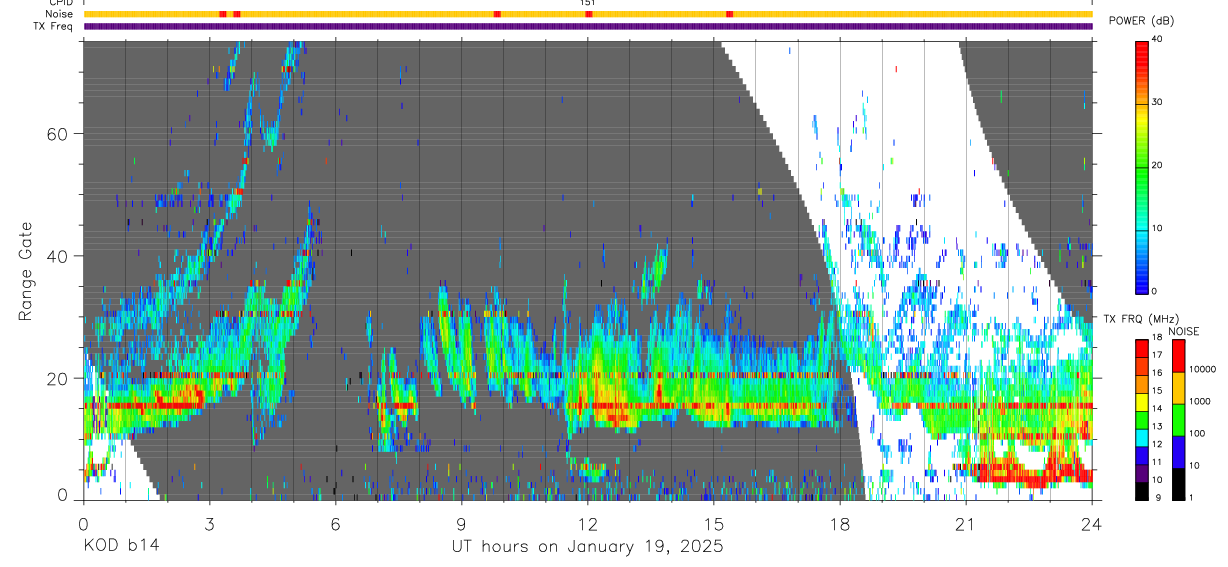Click the yellow Noise strip
The height and width of the screenshot is (567, 1228).
point(588,14)
